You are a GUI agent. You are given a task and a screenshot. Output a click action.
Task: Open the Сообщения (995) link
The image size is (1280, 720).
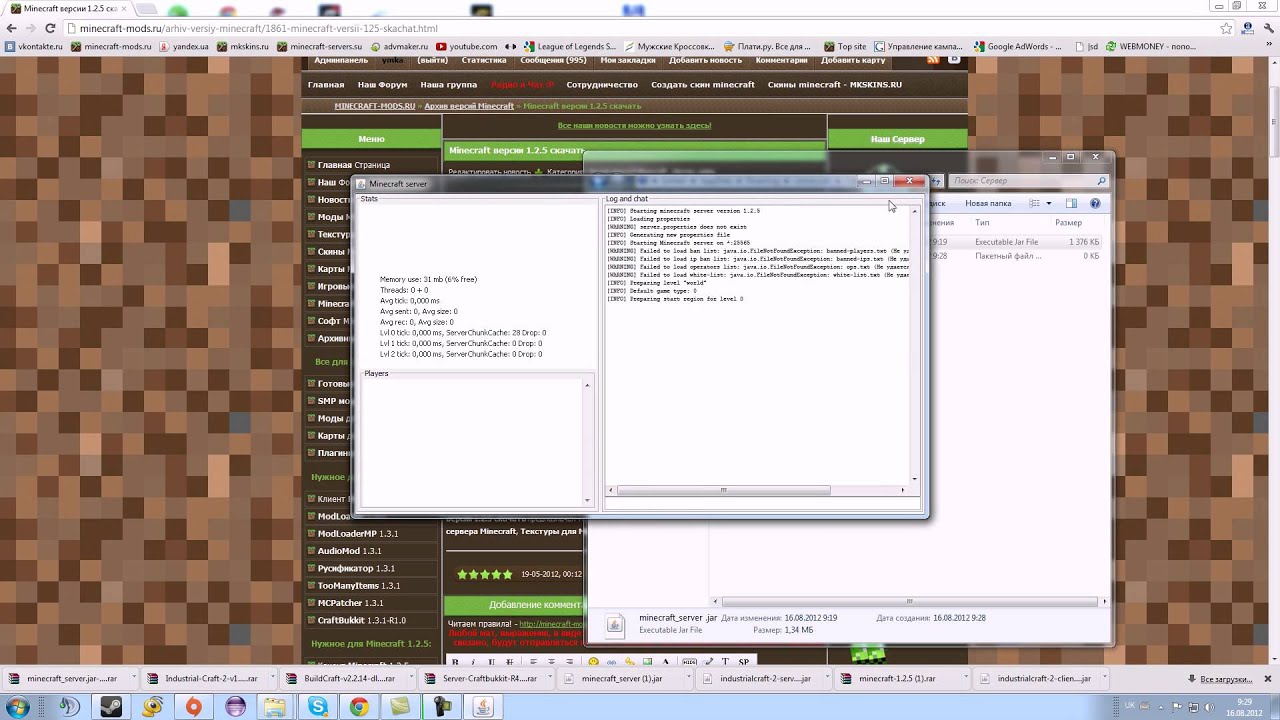click(x=553, y=60)
